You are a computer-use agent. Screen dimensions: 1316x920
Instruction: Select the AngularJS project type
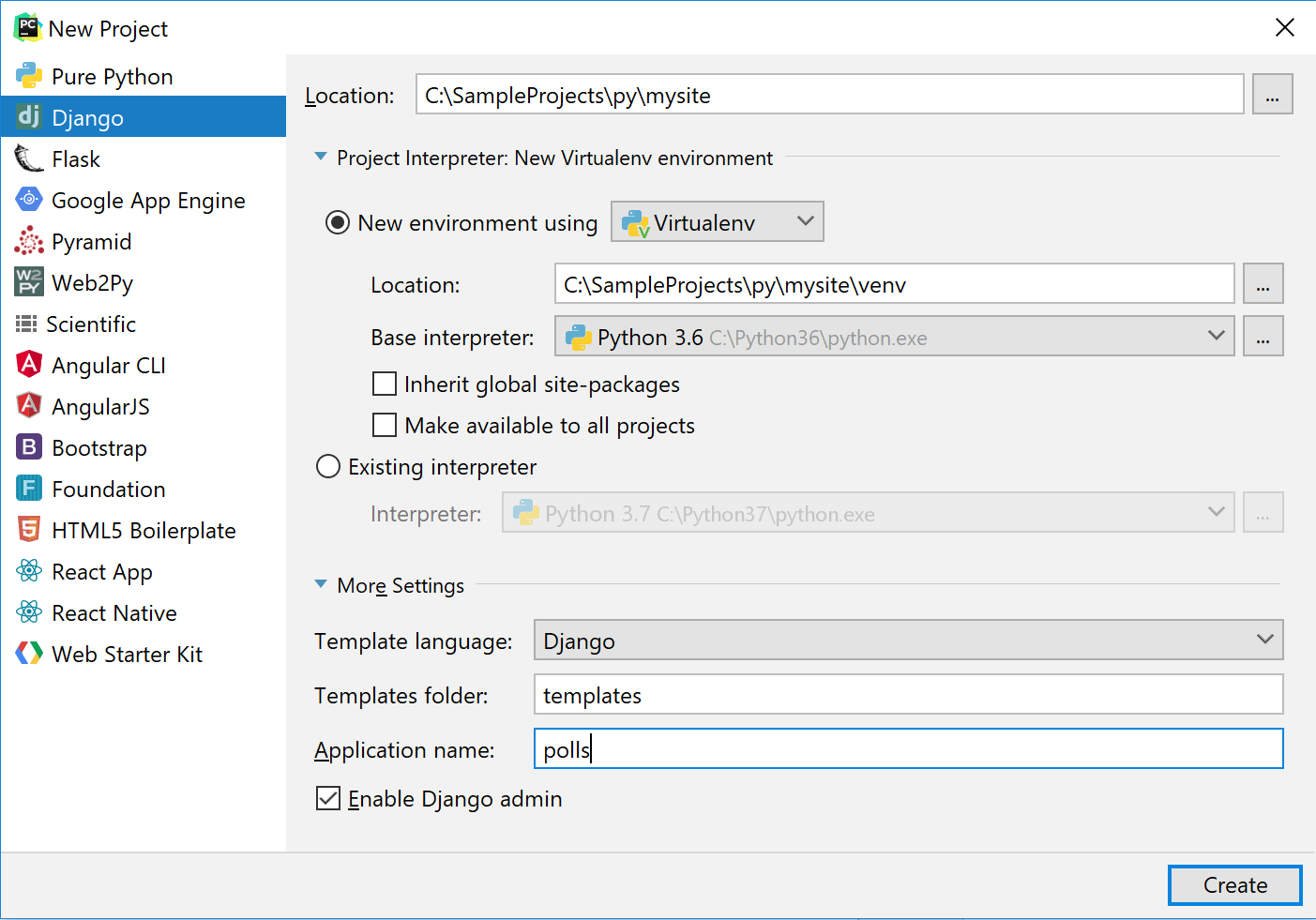pos(144,406)
